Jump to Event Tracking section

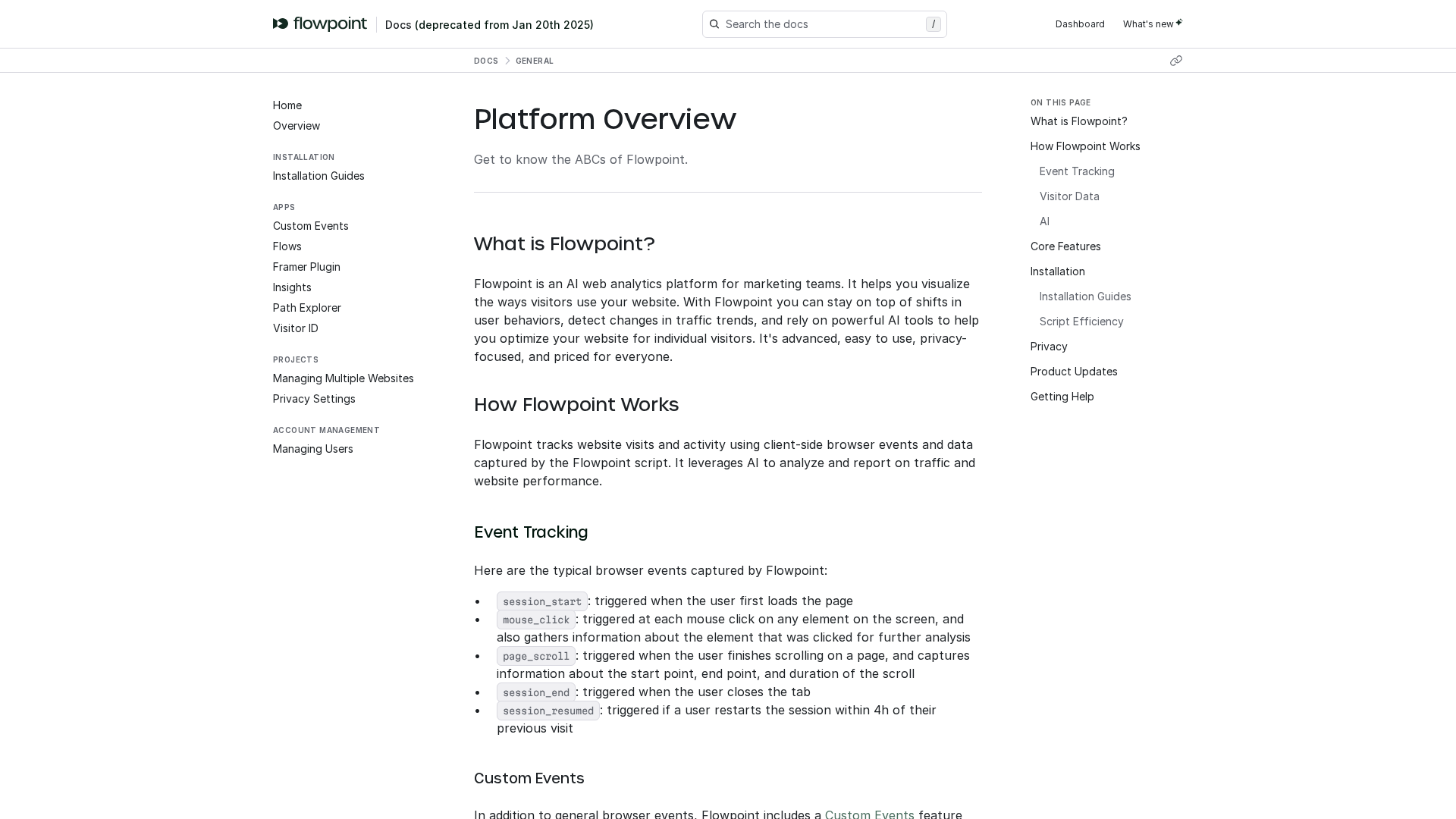click(1076, 171)
